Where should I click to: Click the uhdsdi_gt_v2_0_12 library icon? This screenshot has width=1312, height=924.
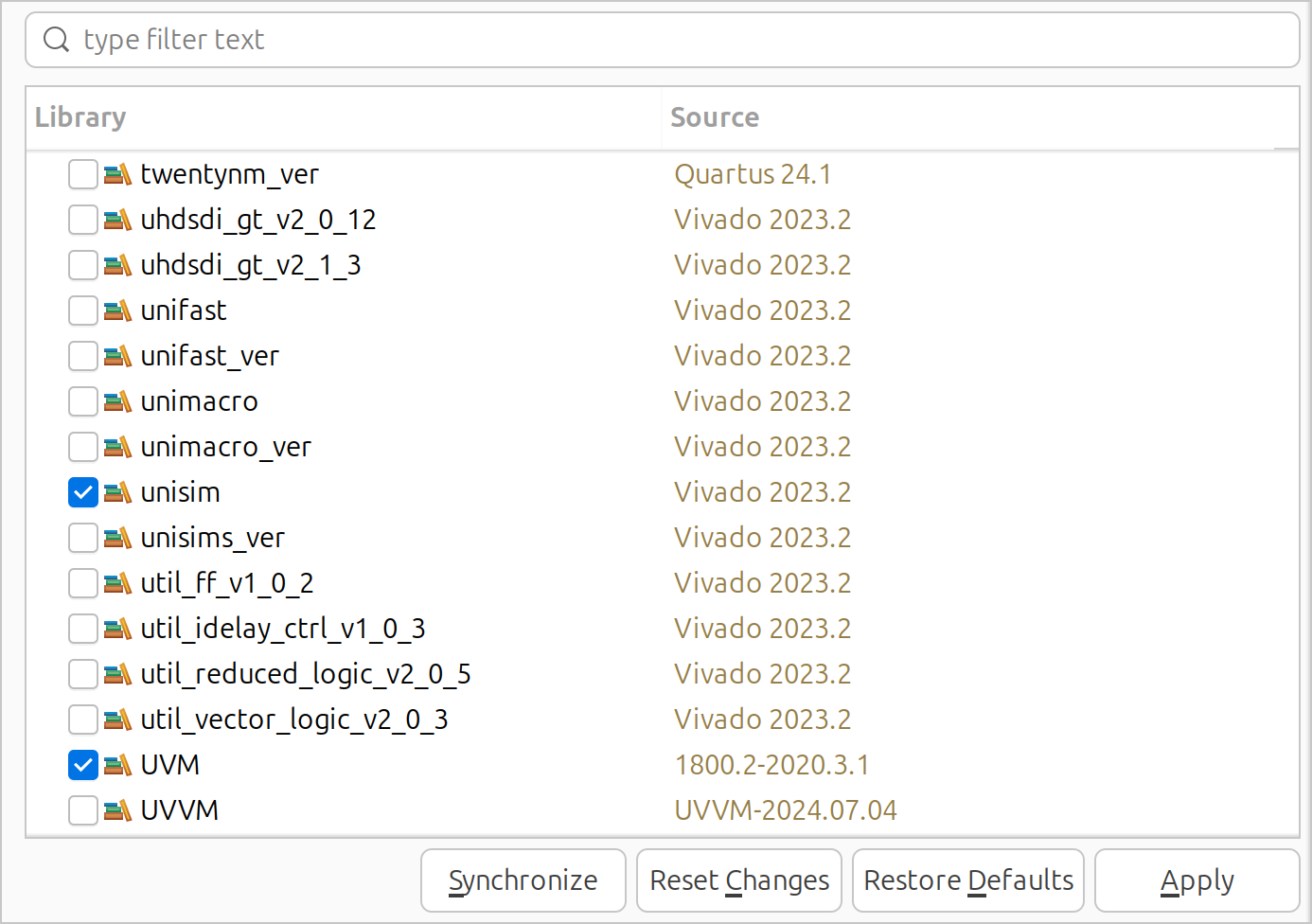point(117,220)
